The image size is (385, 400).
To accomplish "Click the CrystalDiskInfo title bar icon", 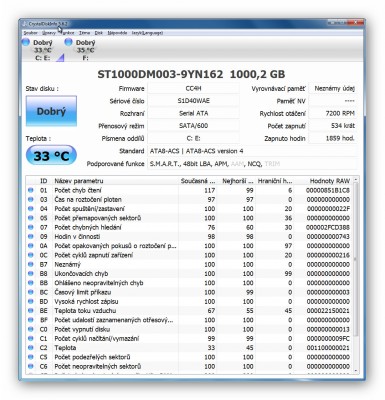I will [24, 24].
